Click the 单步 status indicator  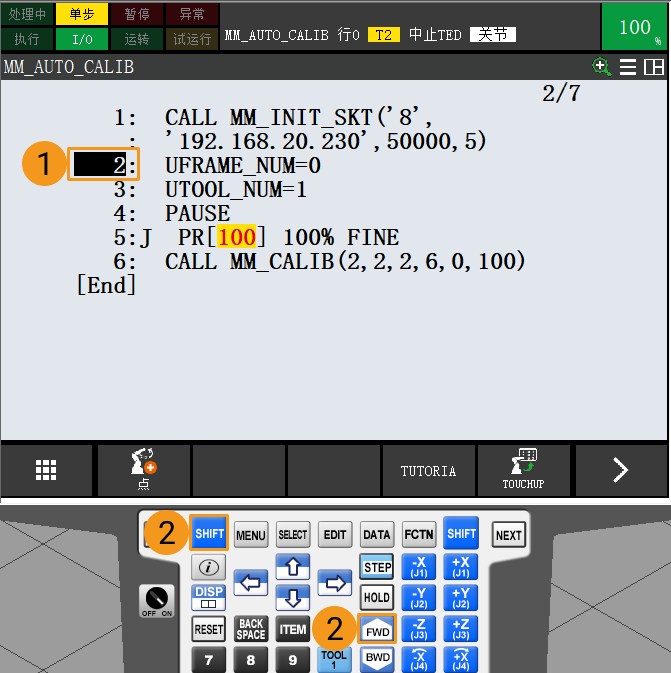(82, 14)
